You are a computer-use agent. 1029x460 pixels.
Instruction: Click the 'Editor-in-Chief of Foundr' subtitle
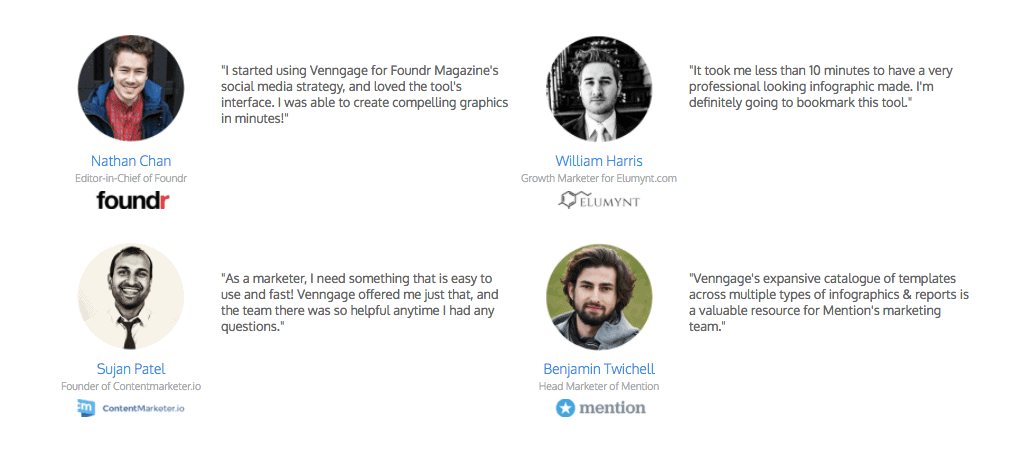click(131, 178)
